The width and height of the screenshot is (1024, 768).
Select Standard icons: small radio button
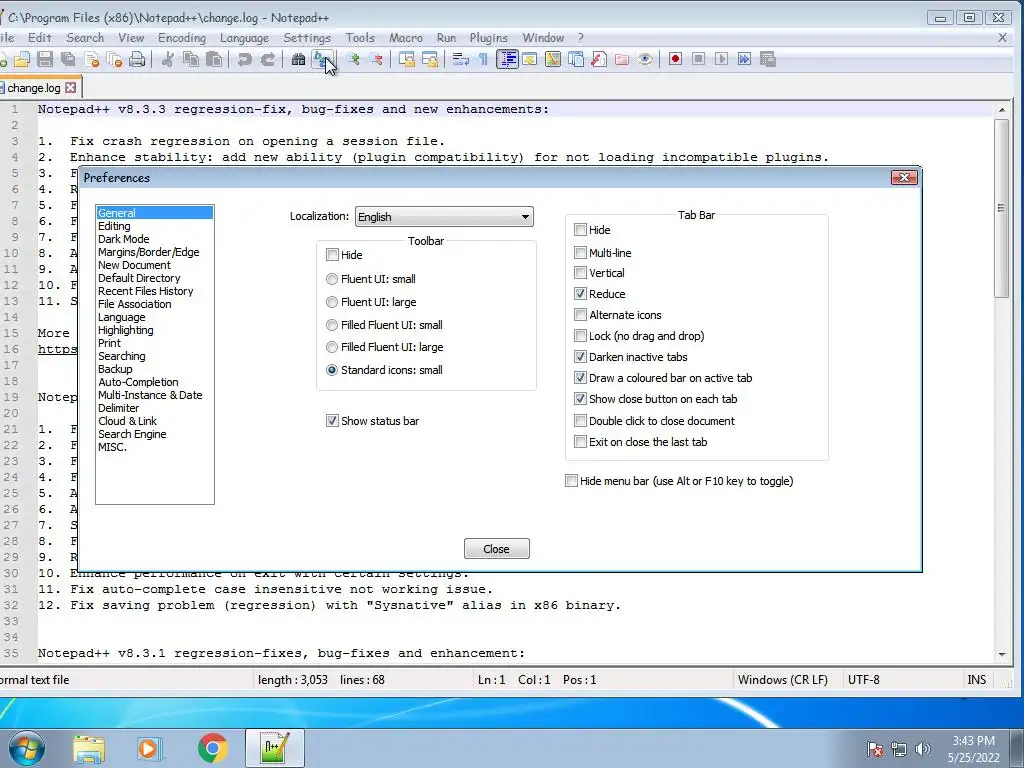[x=332, y=370]
